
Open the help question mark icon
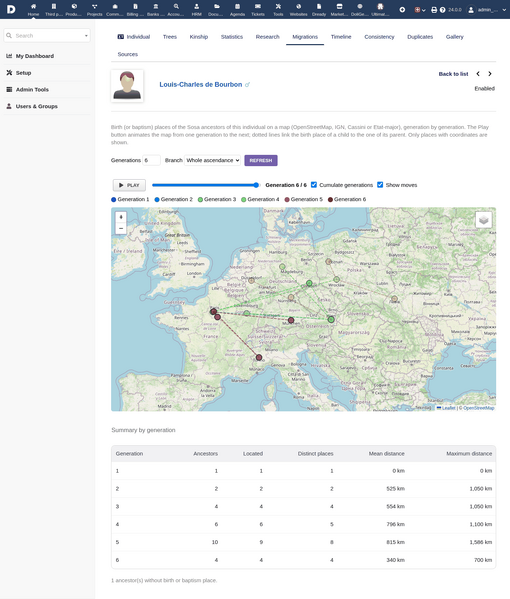click(x=442, y=10)
